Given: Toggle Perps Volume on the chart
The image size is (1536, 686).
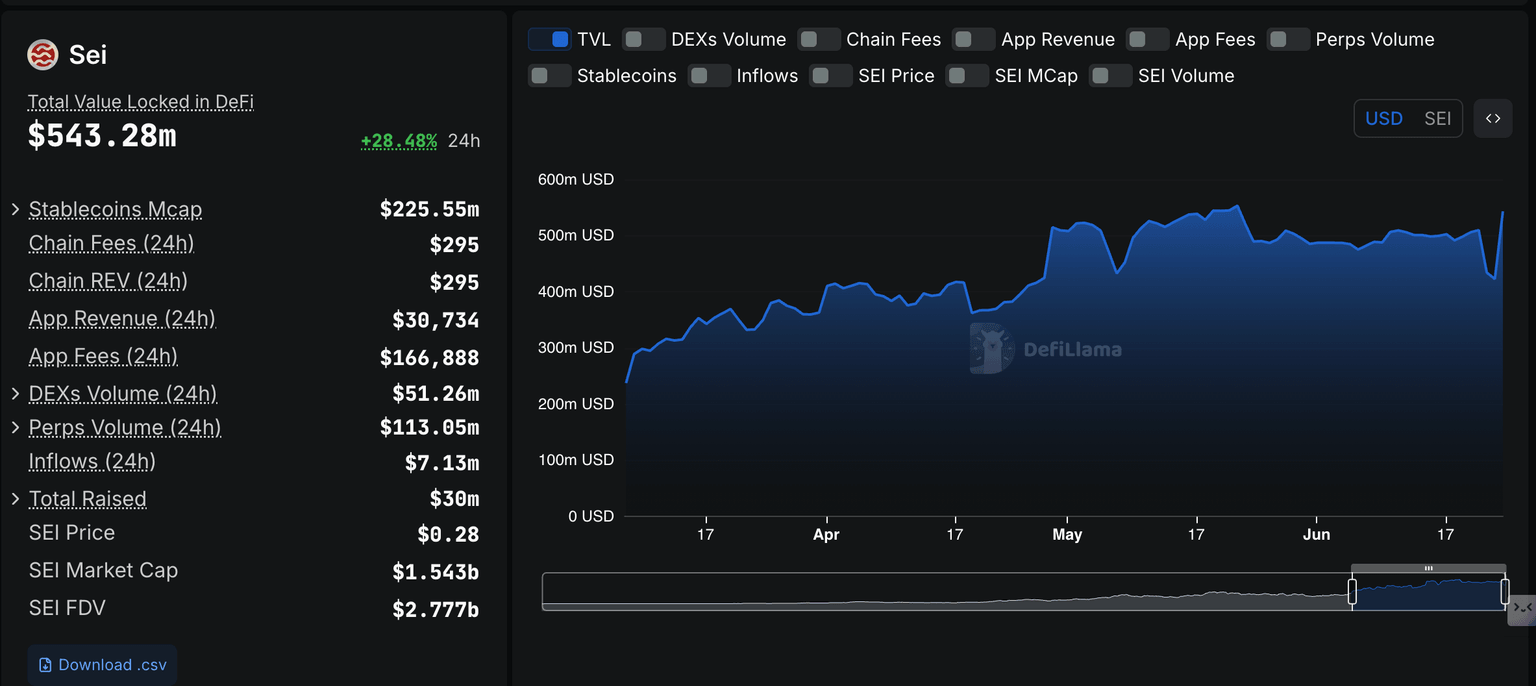Looking at the screenshot, I should click(x=1288, y=39).
